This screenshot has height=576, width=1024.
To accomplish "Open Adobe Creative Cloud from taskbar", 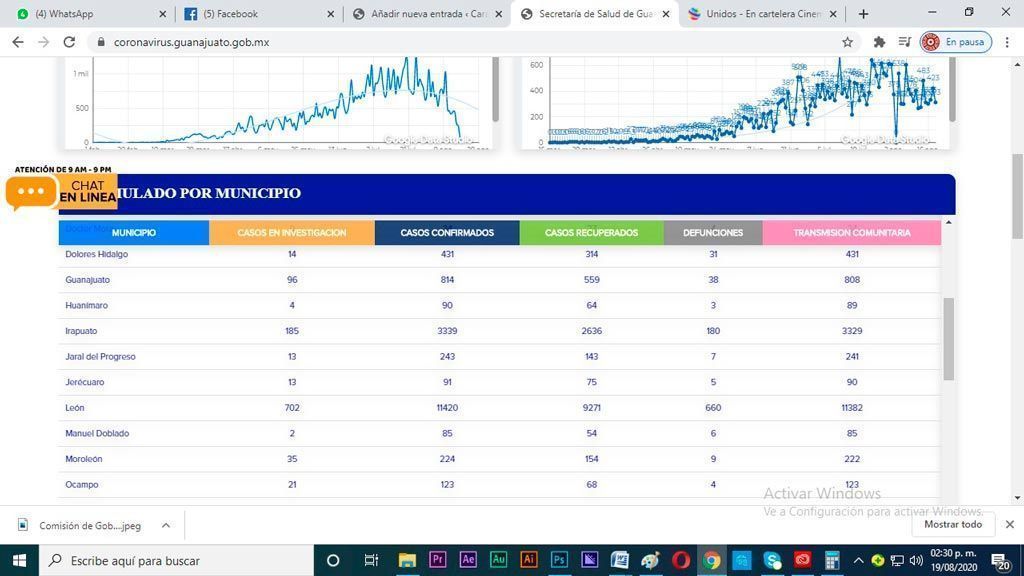I will pos(802,560).
